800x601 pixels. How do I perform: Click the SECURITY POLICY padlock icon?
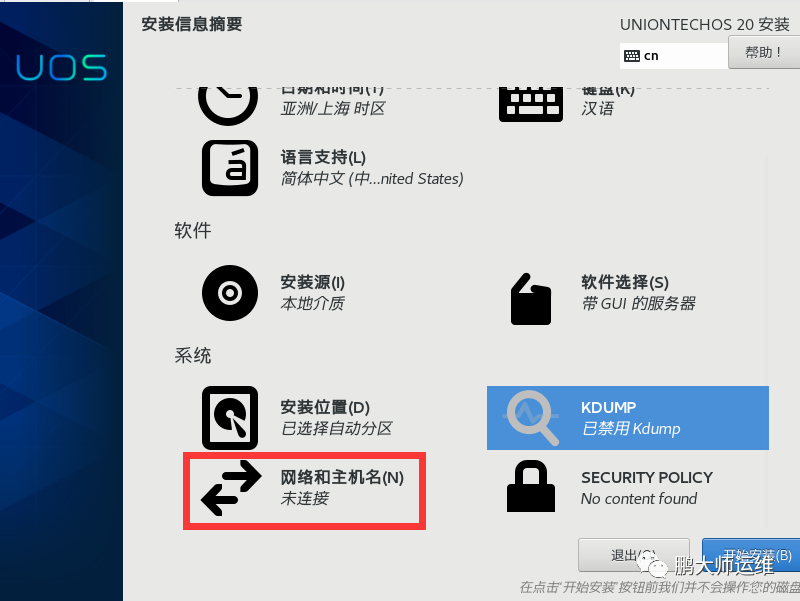tap(531, 486)
